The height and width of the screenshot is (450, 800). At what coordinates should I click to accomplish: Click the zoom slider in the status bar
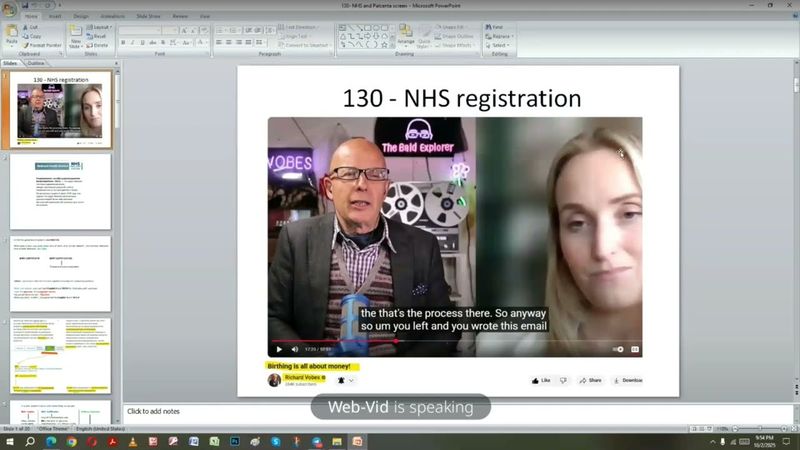tap(760, 429)
